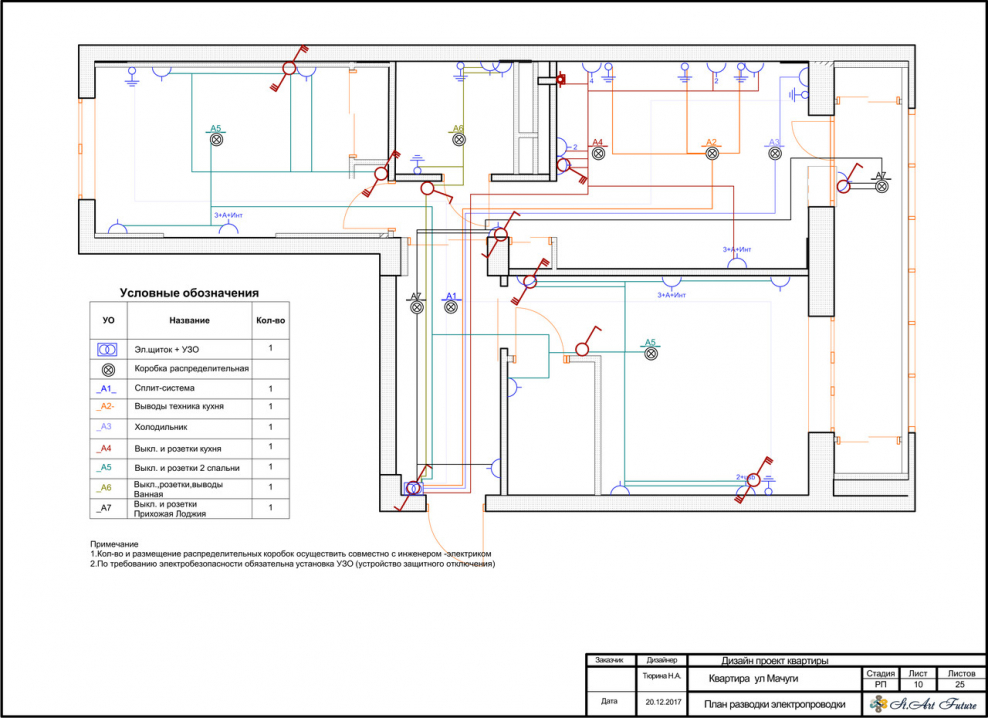
Task: Click the teal _A5 label in the legend
Action: coord(107,467)
